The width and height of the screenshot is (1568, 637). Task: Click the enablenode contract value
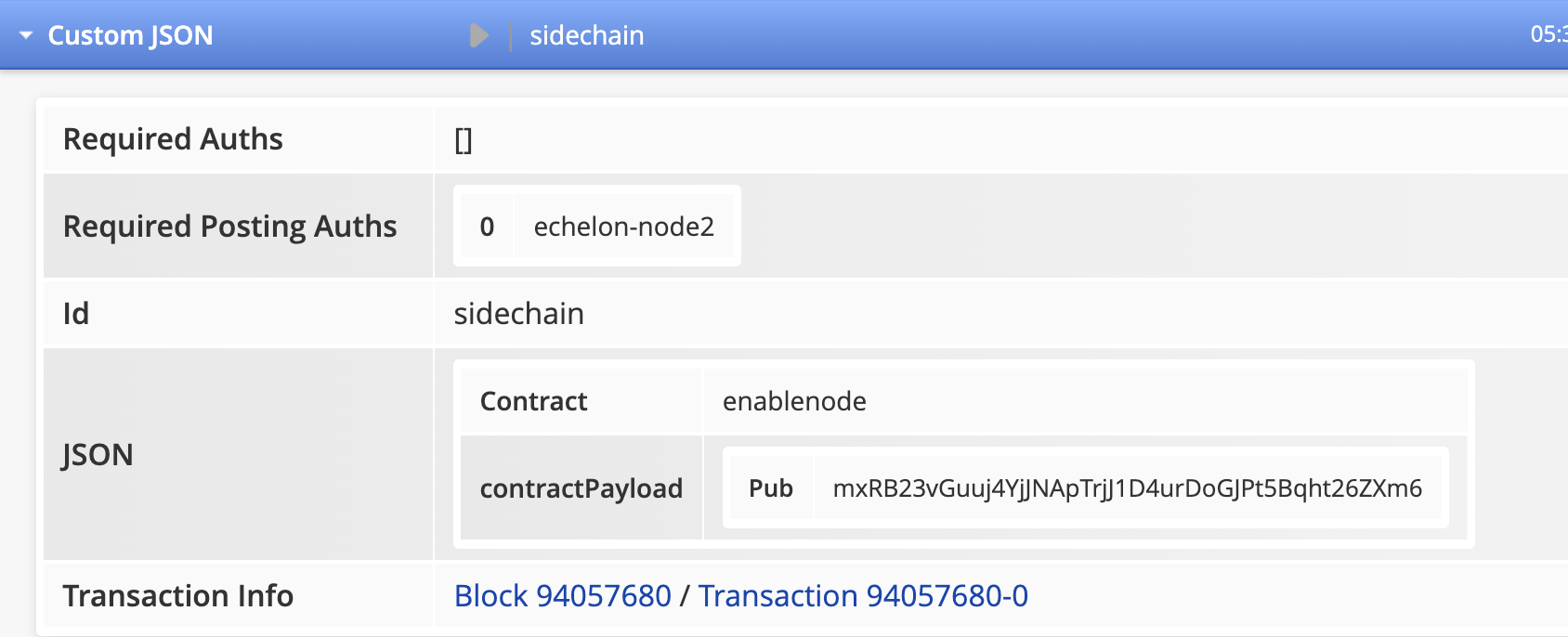coord(794,401)
